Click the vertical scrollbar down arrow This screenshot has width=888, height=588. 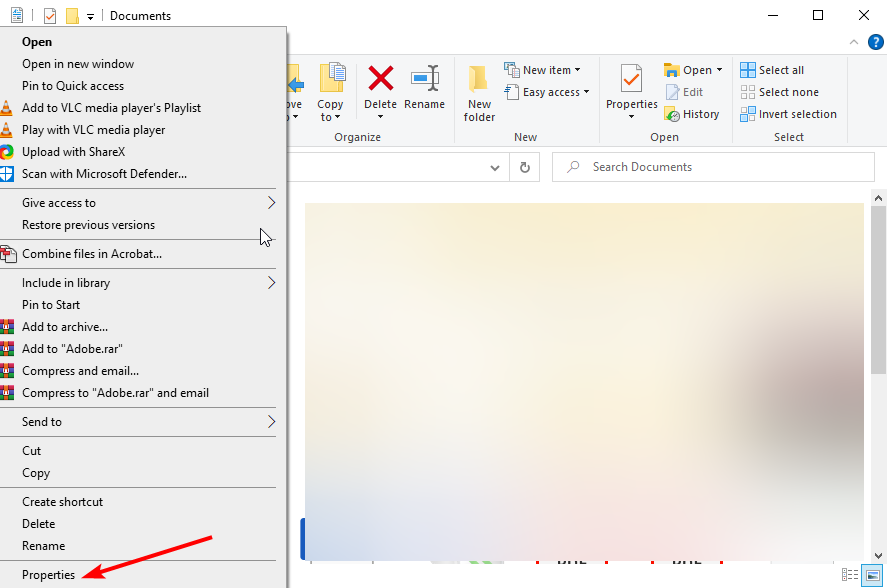[878, 556]
